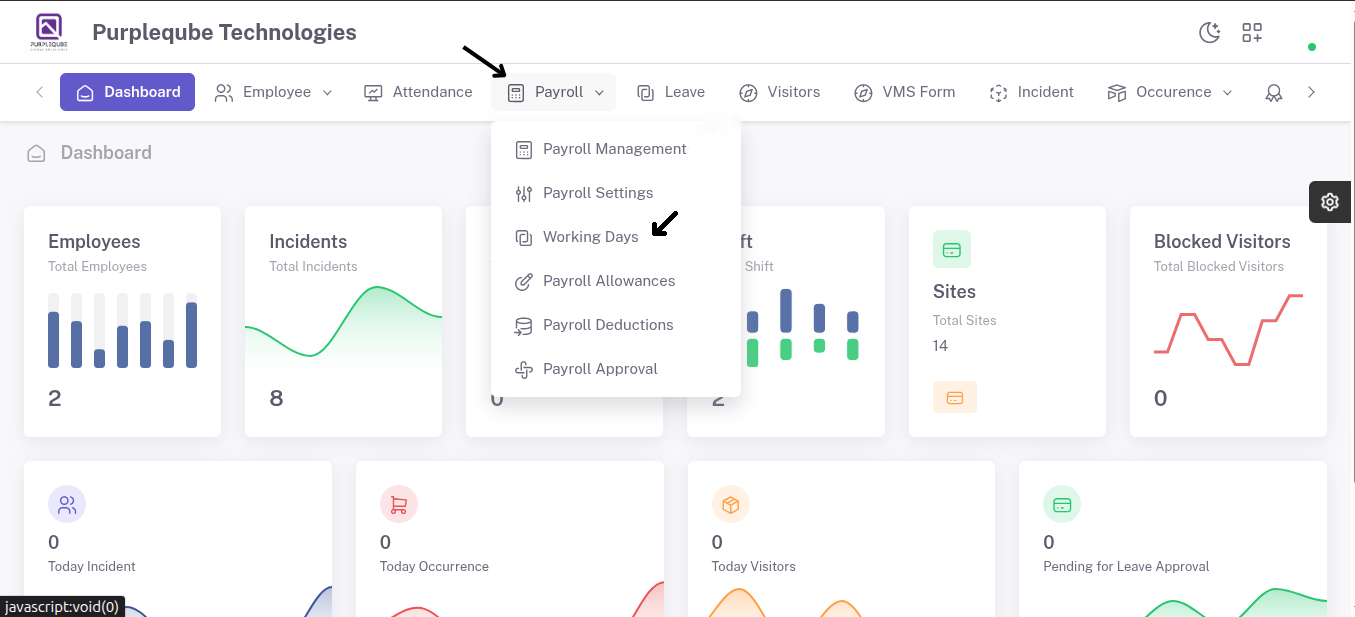
Task: Go to Dashboard tab
Action: pos(127,92)
